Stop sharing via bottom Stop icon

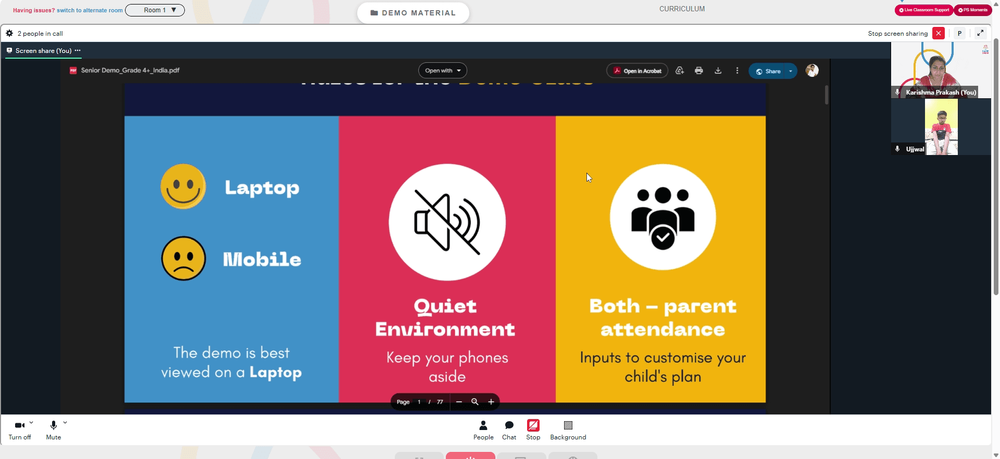click(533, 430)
